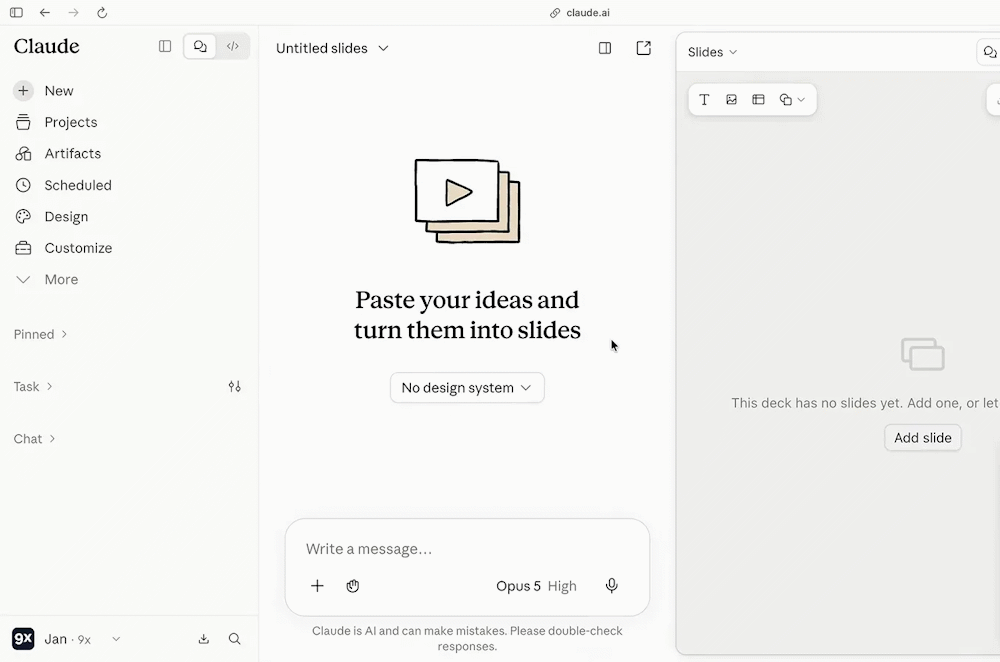Open the Task filter settings icon
1000x662 pixels.
235,386
